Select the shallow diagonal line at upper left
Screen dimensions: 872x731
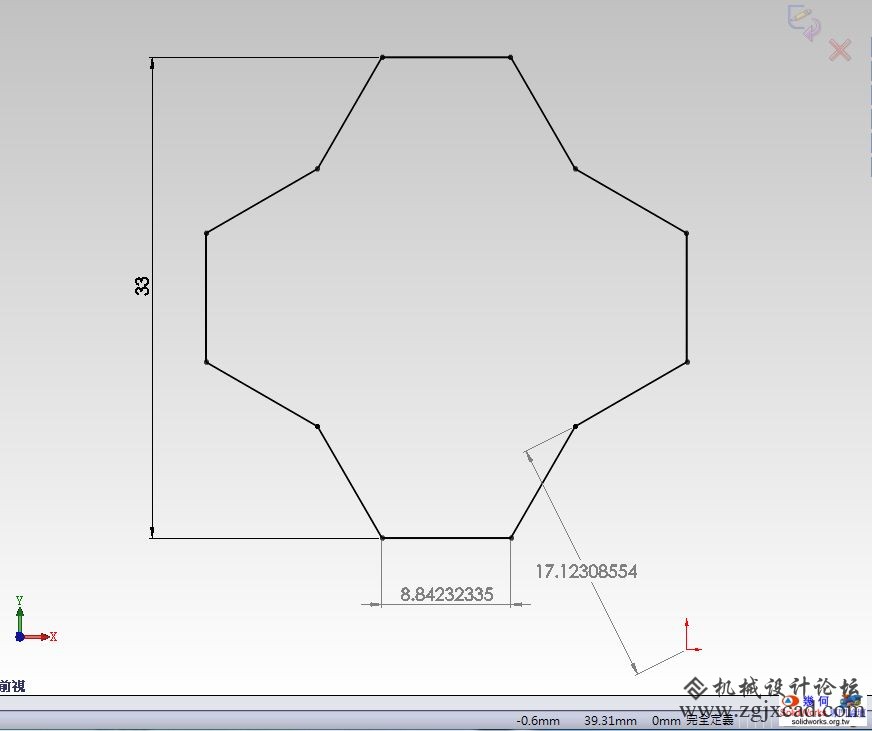(262, 201)
